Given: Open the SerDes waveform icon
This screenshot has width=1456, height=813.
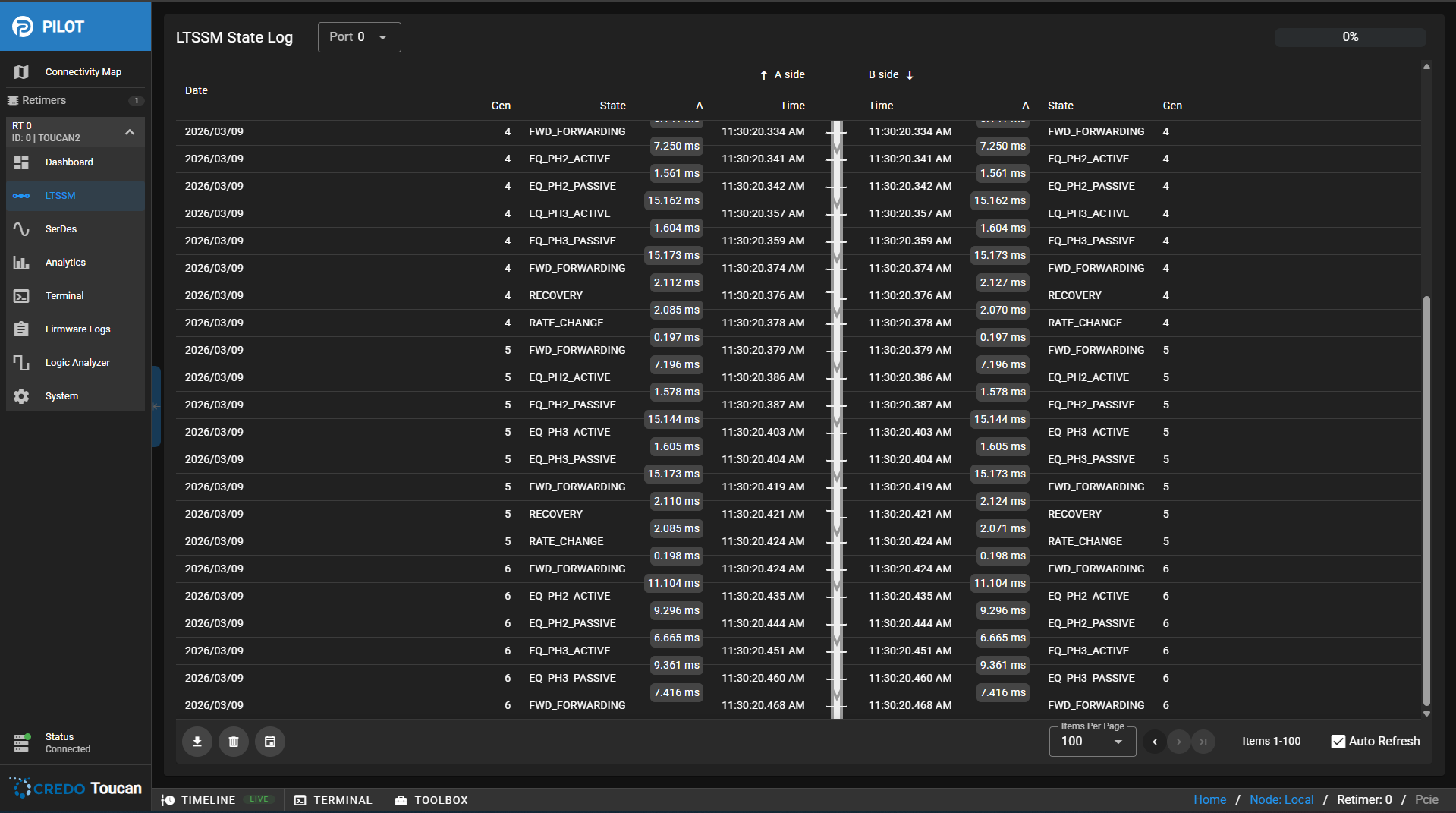Looking at the screenshot, I should point(21,229).
